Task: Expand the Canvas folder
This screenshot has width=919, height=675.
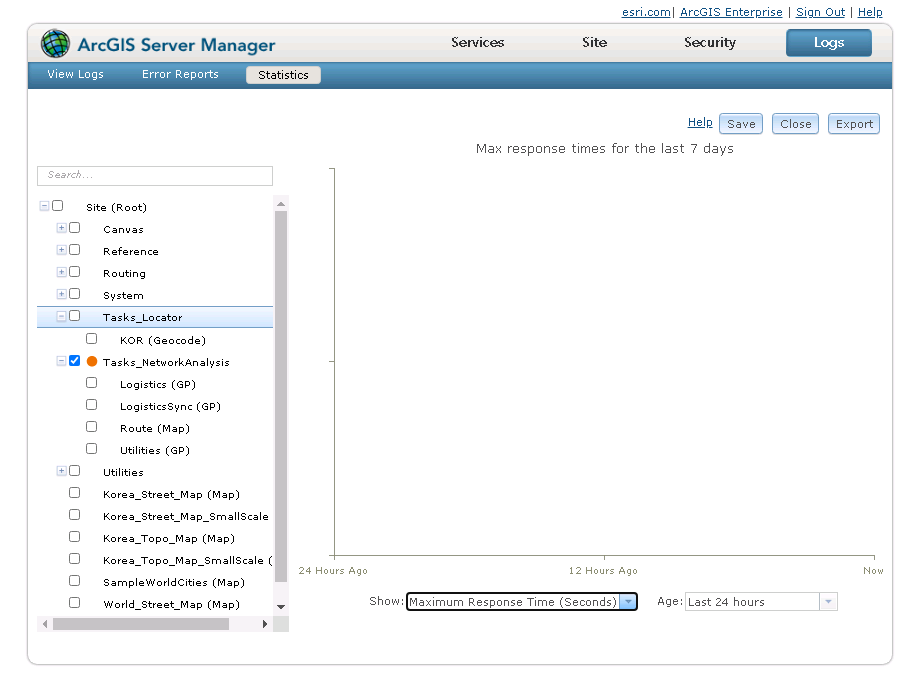Action: tap(61, 228)
